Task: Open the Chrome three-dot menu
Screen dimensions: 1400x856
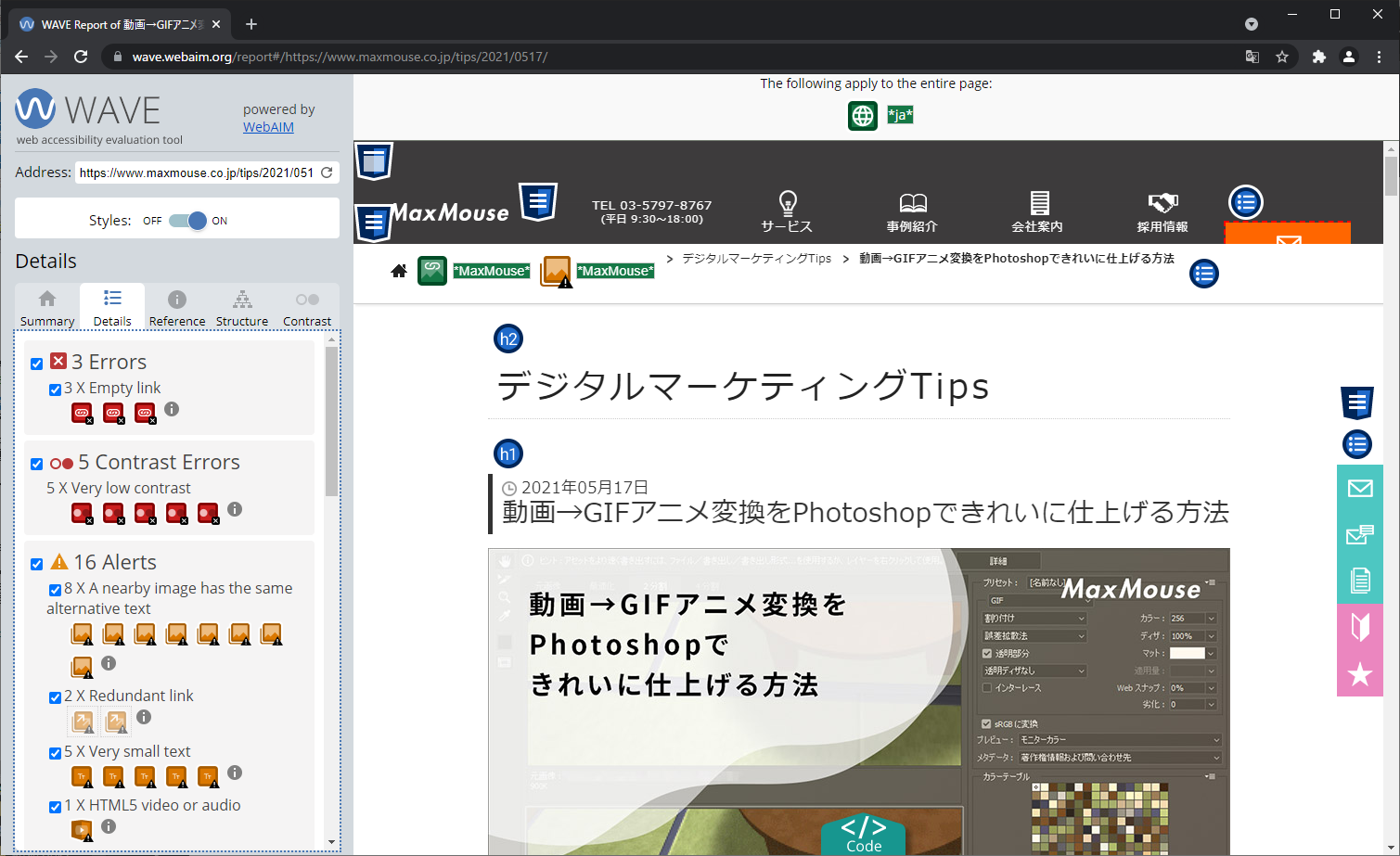Action: click(x=1380, y=57)
